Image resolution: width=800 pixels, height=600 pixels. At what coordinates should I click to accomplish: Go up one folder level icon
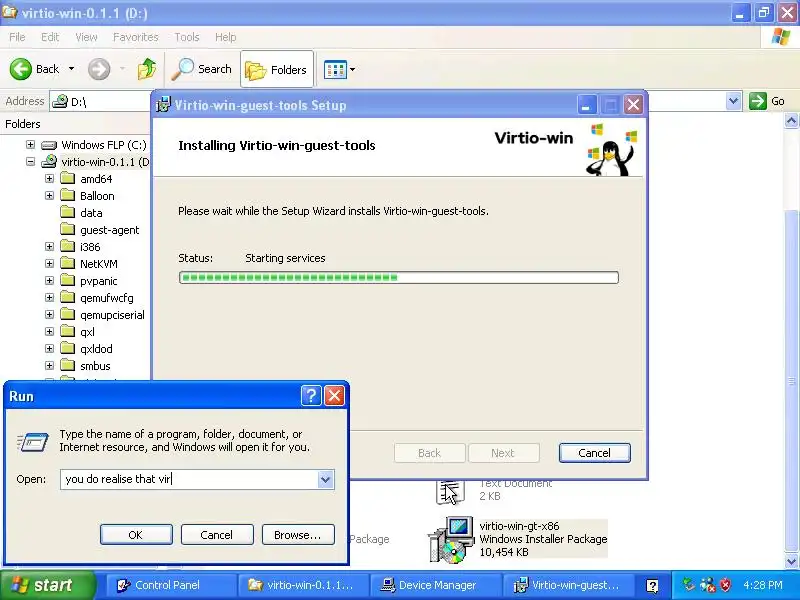[x=147, y=69]
